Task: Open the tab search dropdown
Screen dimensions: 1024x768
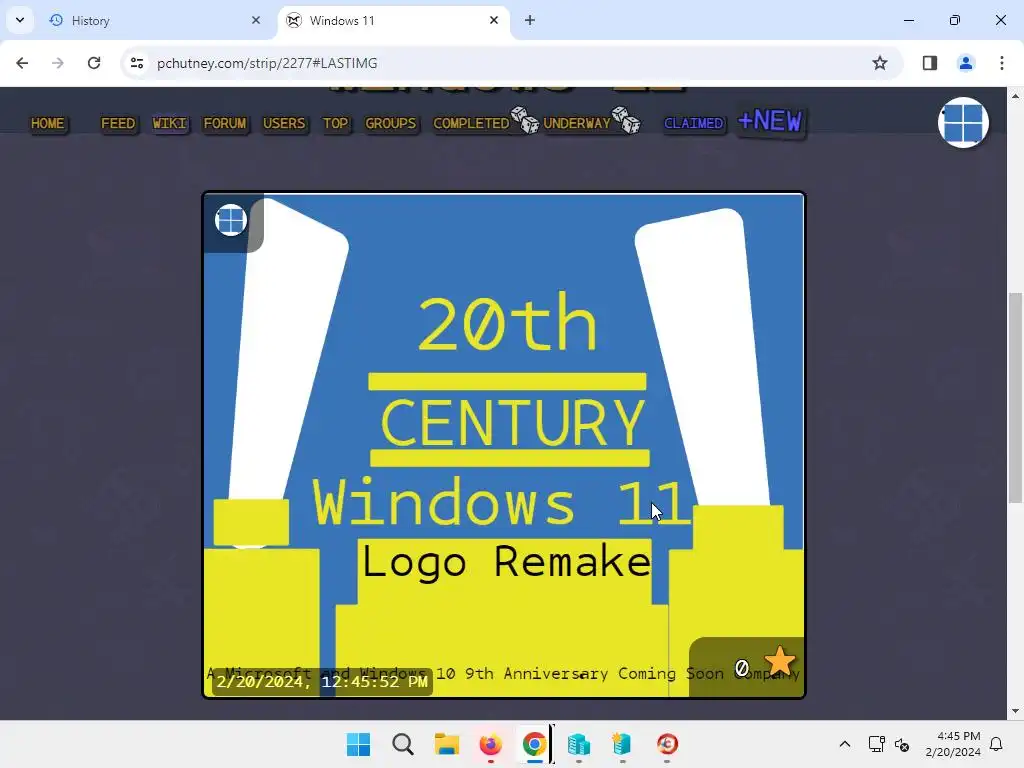Action: tap(20, 20)
